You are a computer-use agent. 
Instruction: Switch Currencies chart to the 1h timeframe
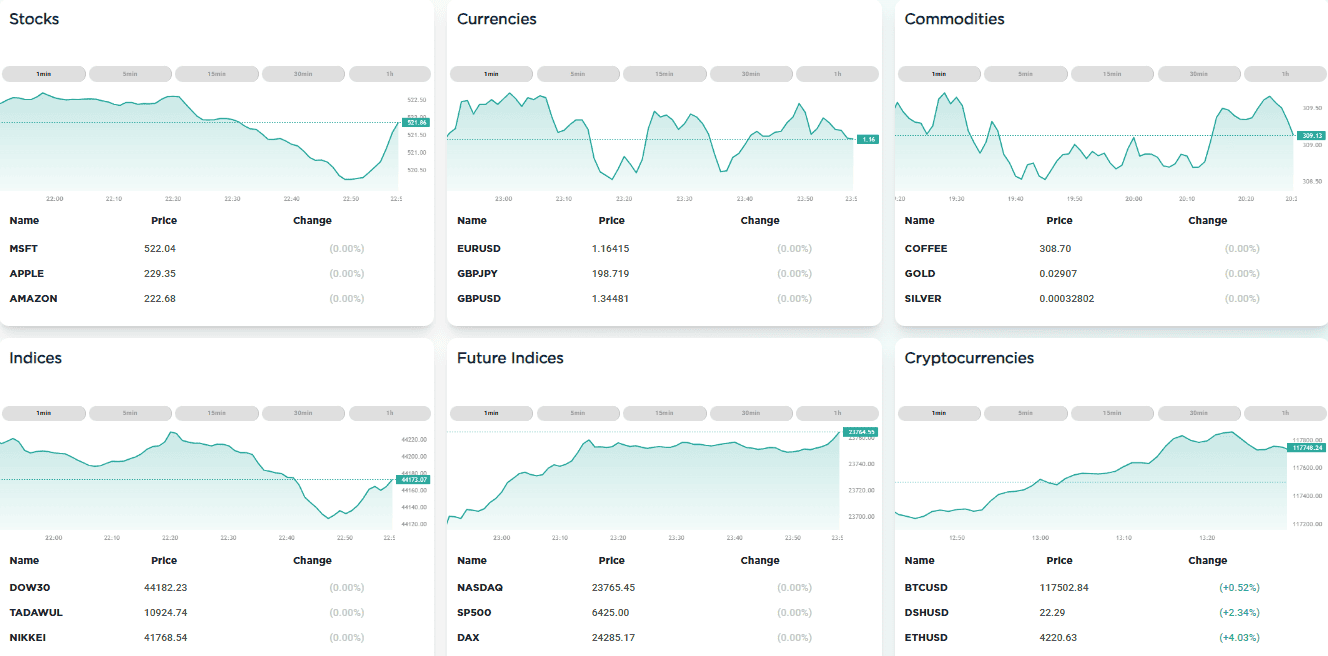pos(837,73)
